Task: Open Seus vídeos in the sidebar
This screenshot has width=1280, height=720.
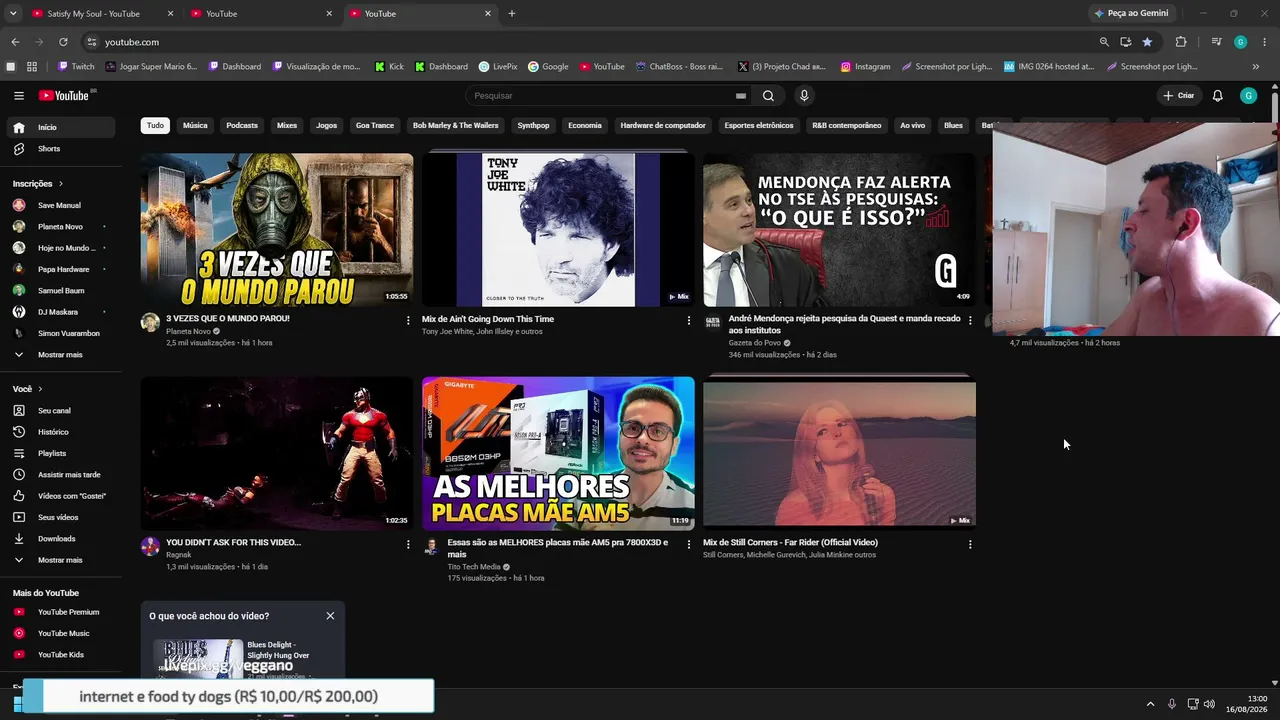Action: pyautogui.click(x=63, y=517)
